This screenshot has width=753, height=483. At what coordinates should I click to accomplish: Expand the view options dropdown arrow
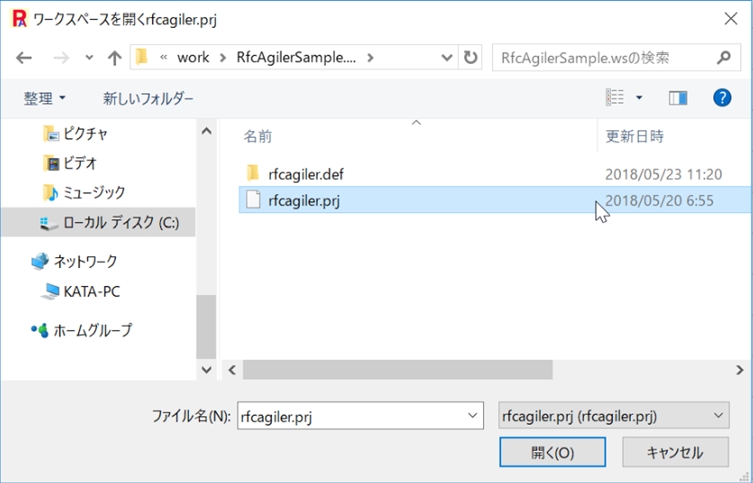[639, 98]
